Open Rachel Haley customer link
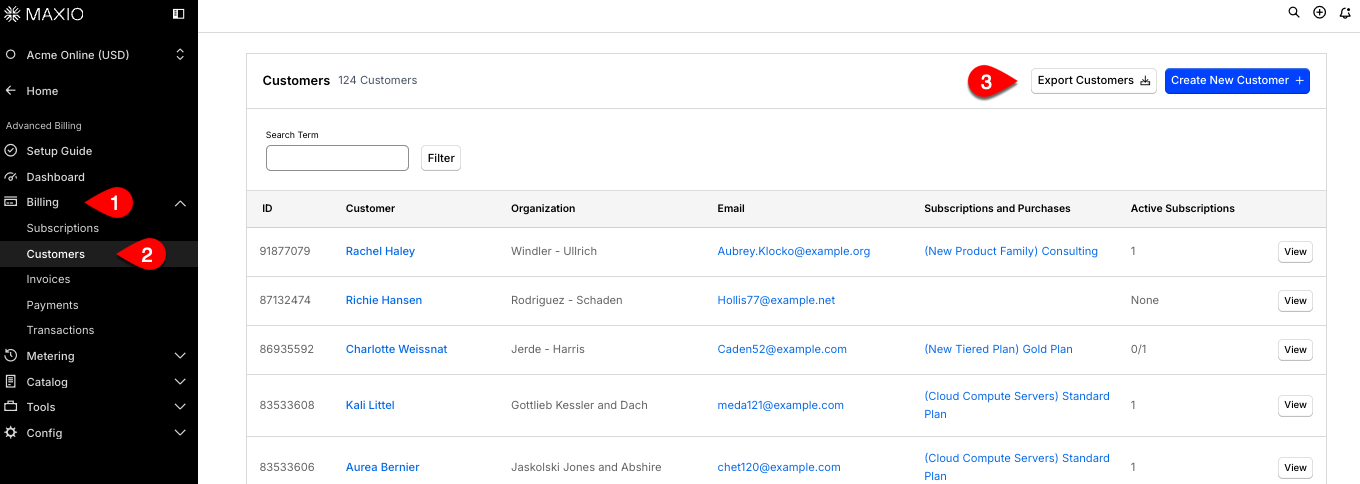The height and width of the screenshot is (484, 1360). 380,251
